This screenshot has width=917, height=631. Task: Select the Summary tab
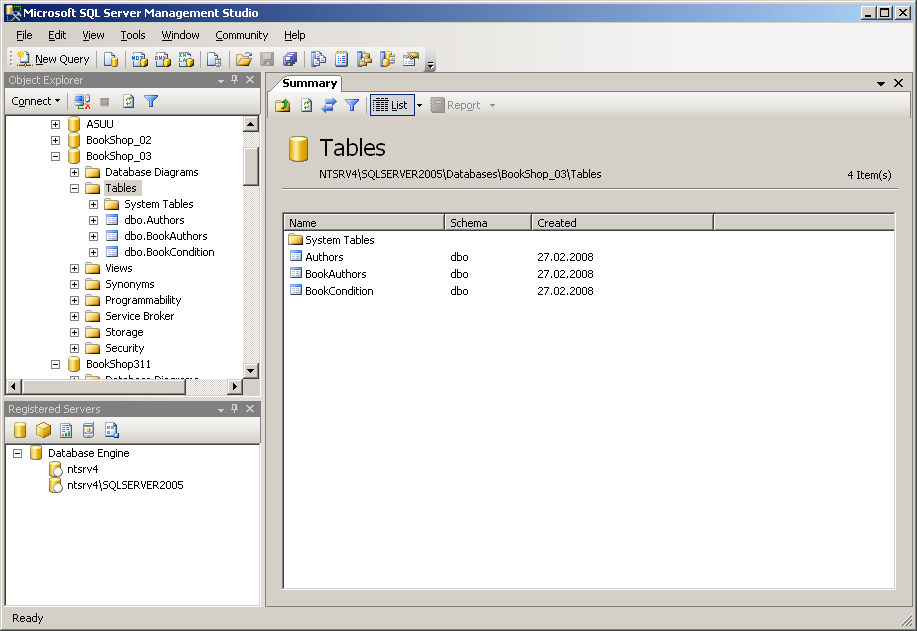[x=309, y=83]
